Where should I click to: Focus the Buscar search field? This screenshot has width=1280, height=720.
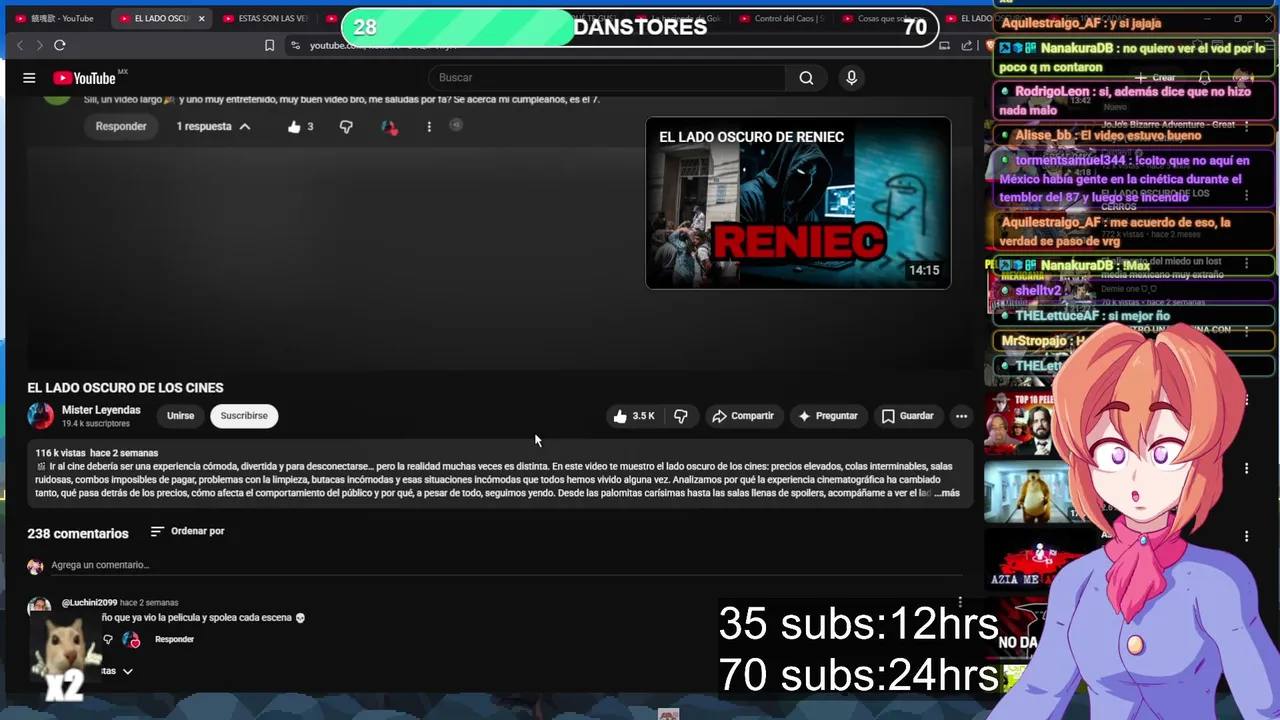point(607,78)
